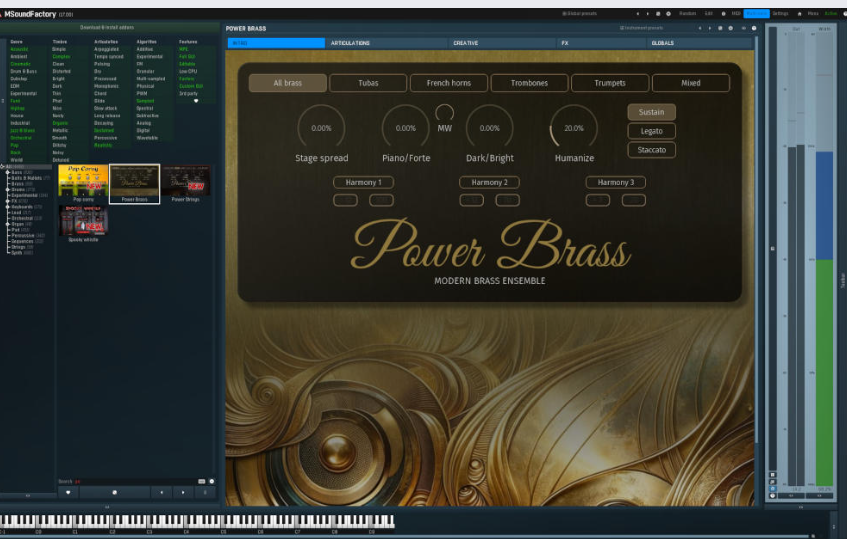Click the round random button under the browser
Viewport: 847px width, 539px height.
click(115, 492)
